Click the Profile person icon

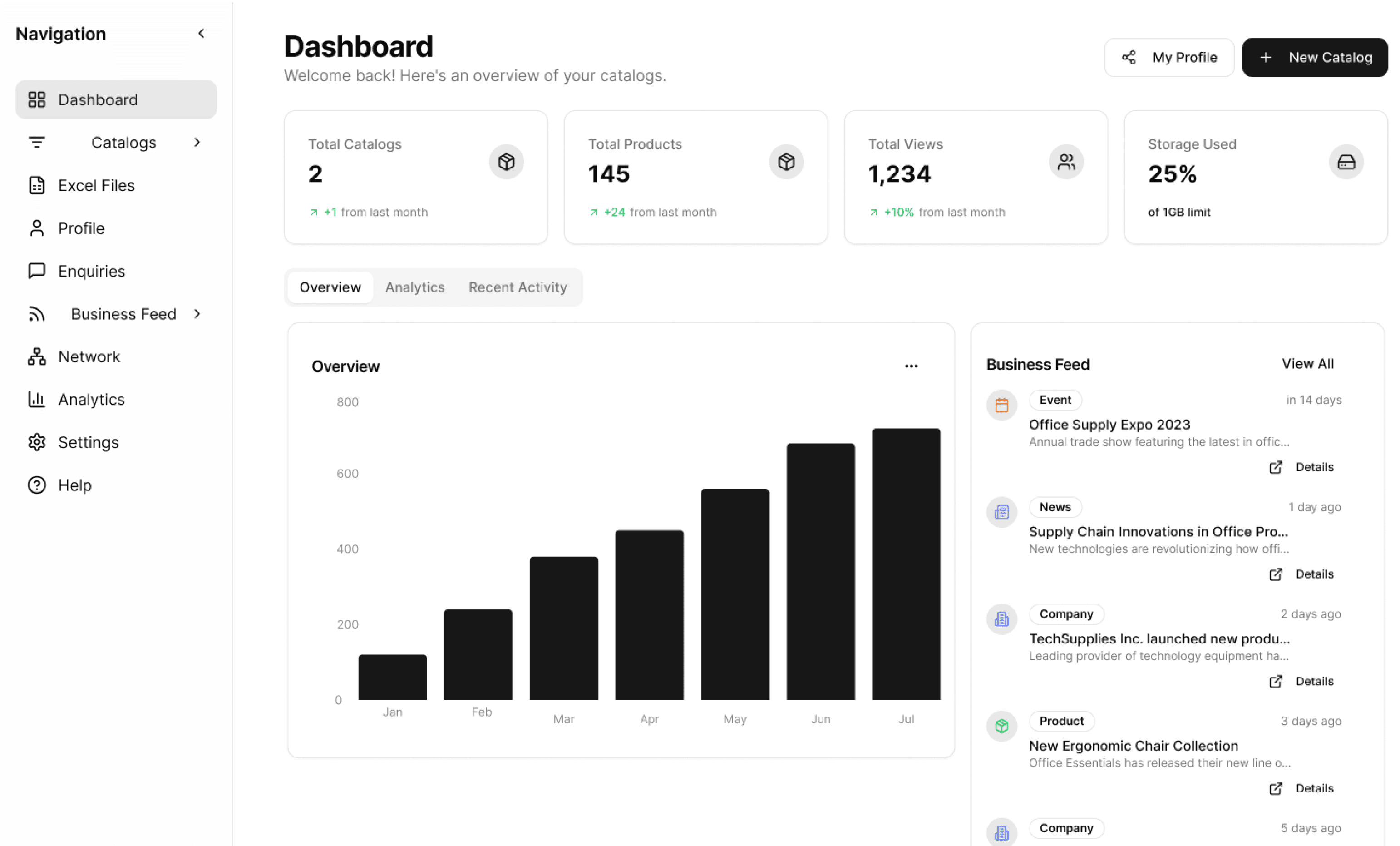tap(37, 228)
